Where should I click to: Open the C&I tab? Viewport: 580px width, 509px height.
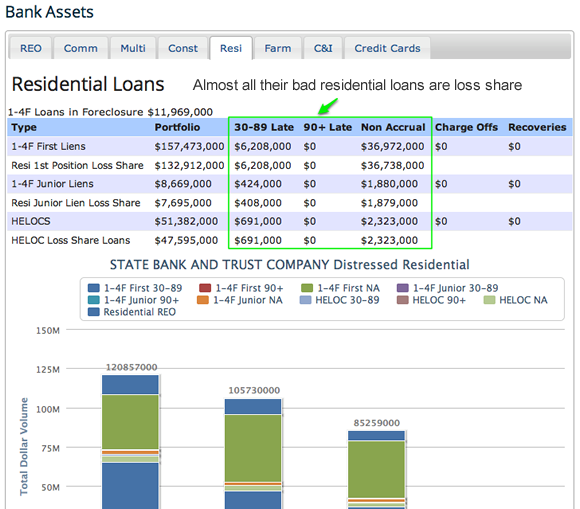point(323,48)
